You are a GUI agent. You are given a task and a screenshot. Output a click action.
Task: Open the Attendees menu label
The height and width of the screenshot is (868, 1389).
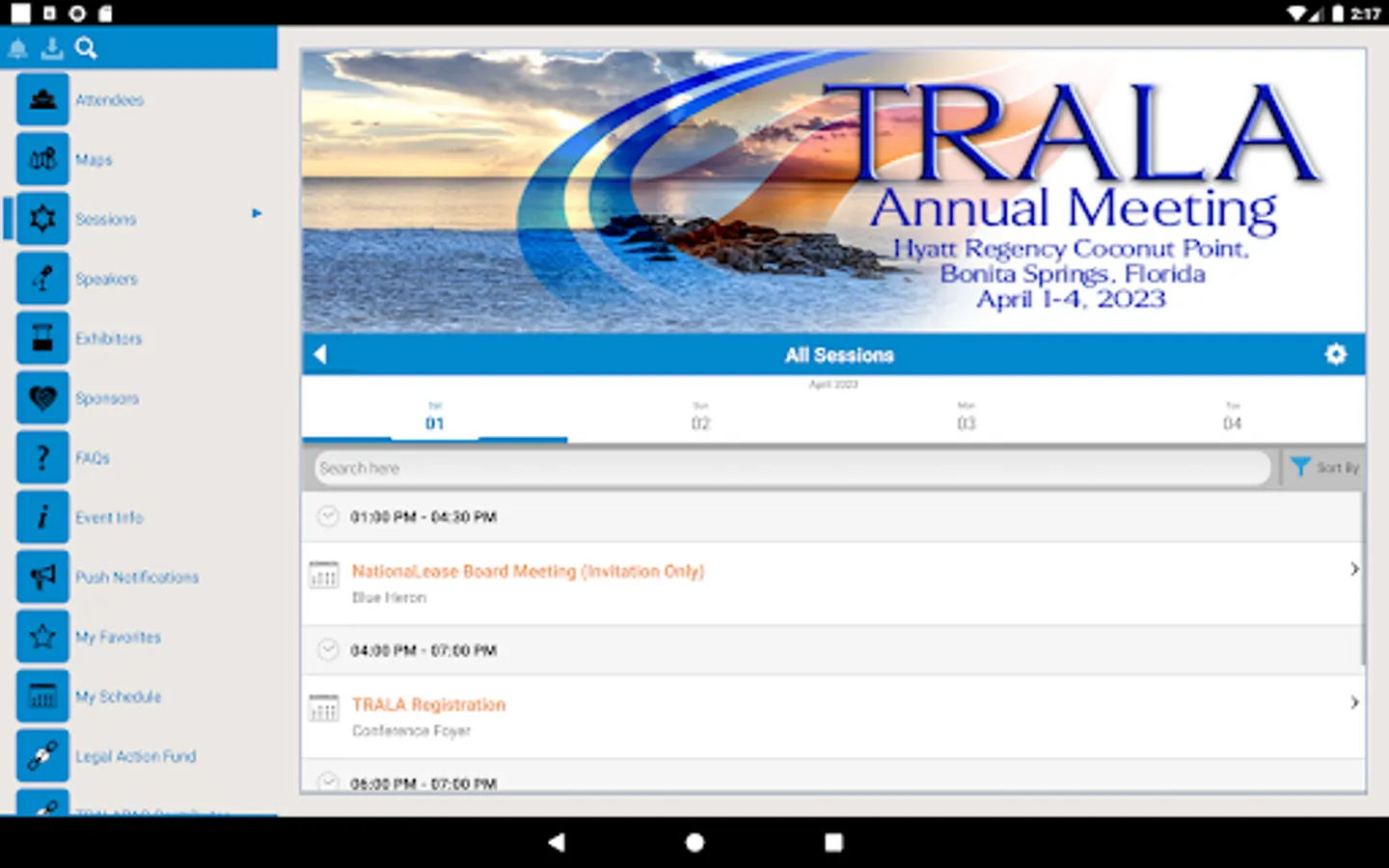click(109, 99)
